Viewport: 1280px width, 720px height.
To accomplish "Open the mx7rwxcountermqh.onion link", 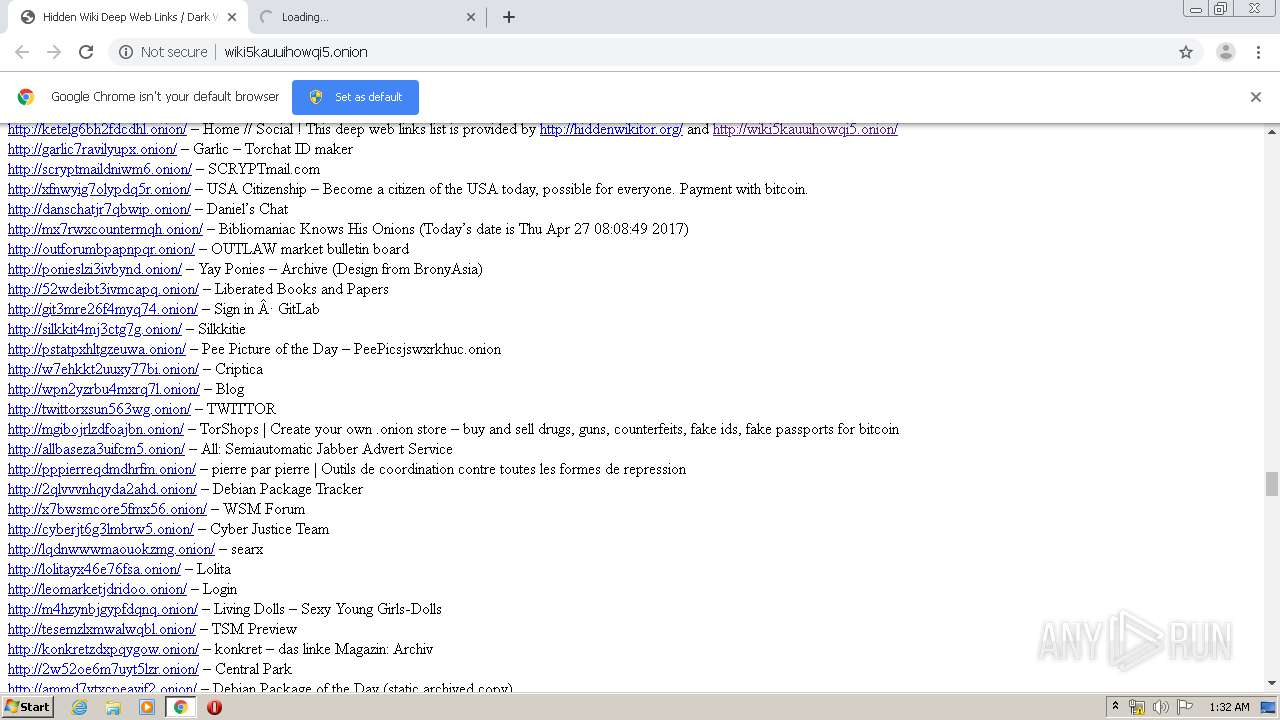I will 105,229.
